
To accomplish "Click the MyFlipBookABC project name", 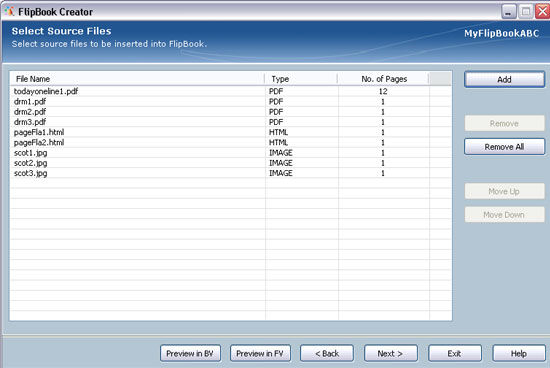I will 502,33.
